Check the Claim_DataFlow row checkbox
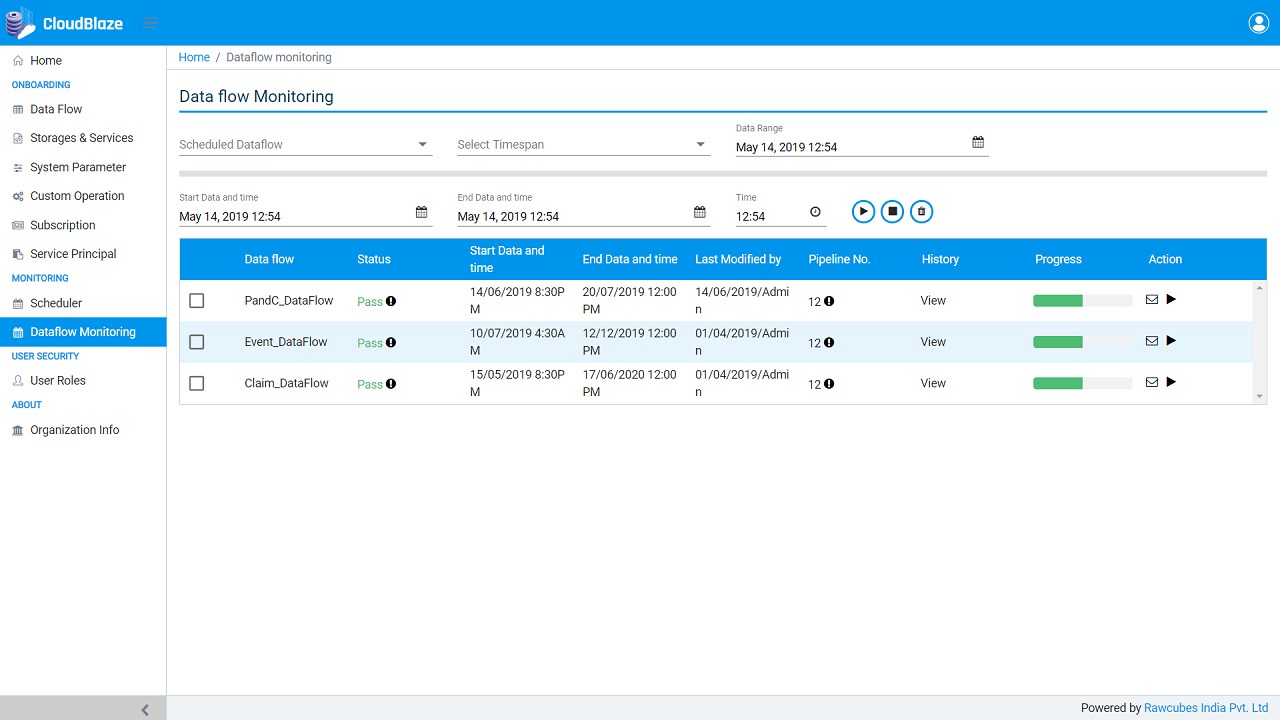The height and width of the screenshot is (720, 1280). tap(197, 384)
